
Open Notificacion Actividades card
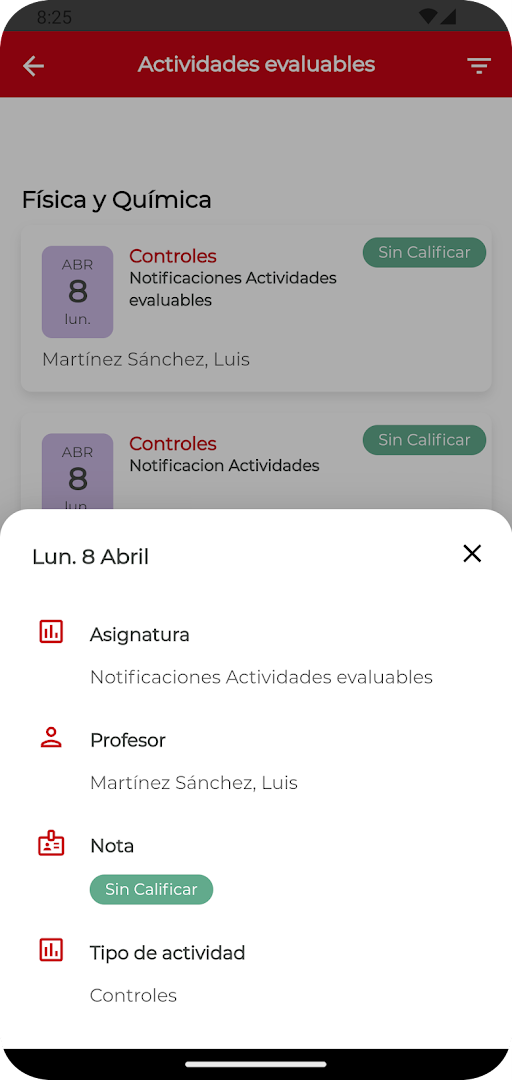(256, 461)
